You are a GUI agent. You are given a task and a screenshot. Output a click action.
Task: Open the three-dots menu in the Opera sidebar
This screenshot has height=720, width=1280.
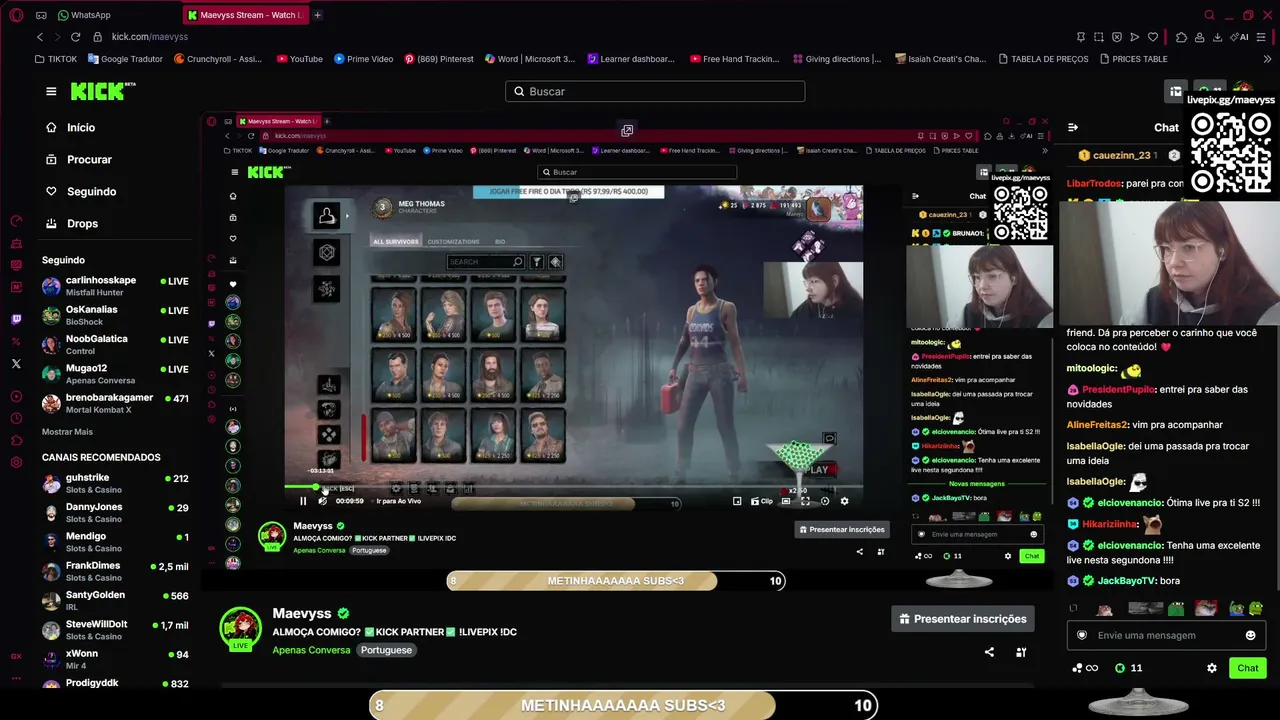coord(16,677)
